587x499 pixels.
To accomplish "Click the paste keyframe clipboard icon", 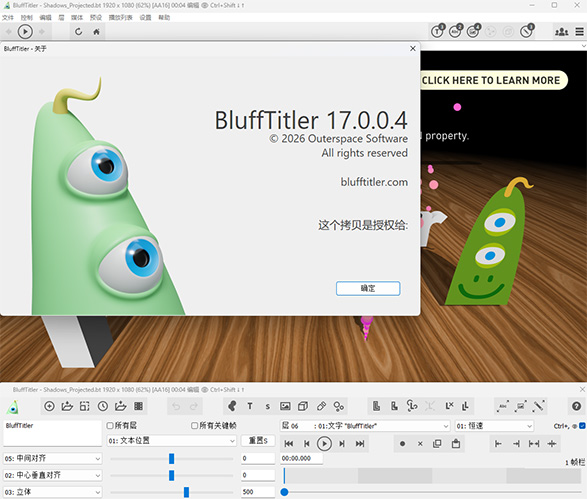I will coord(456,444).
